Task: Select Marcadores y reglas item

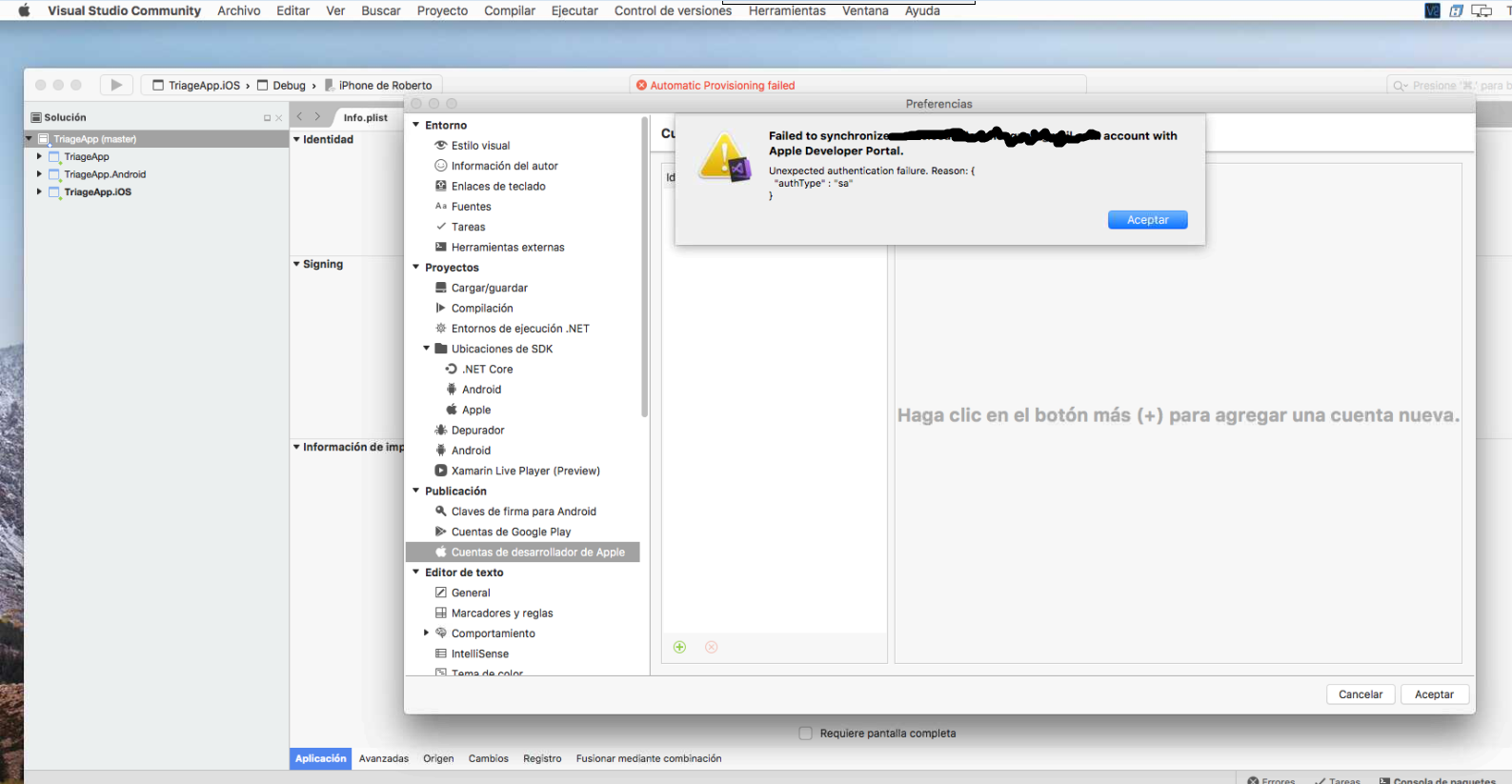Action: coord(501,613)
